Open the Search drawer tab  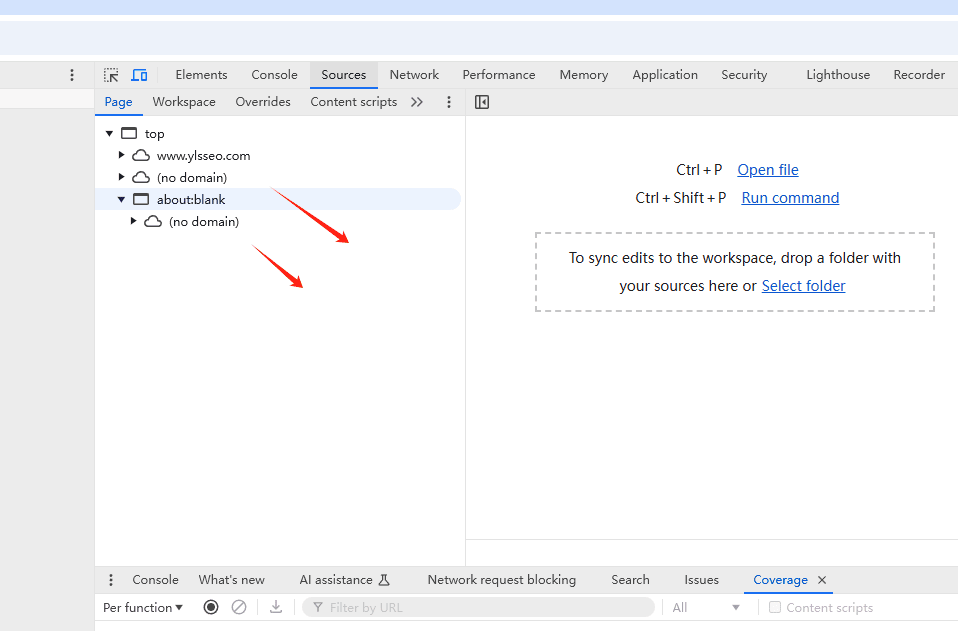click(631, 580)
